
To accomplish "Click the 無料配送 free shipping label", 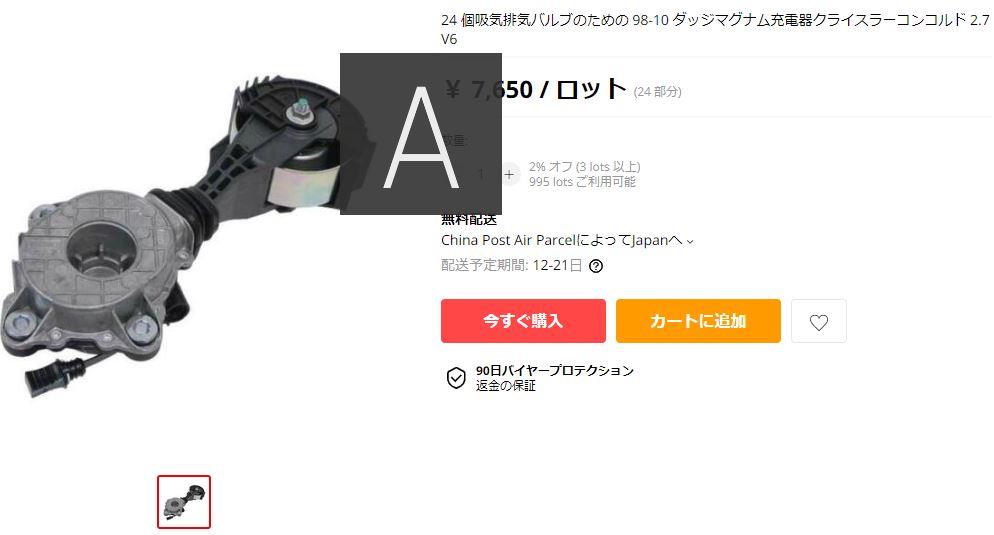I will point(469,219).
